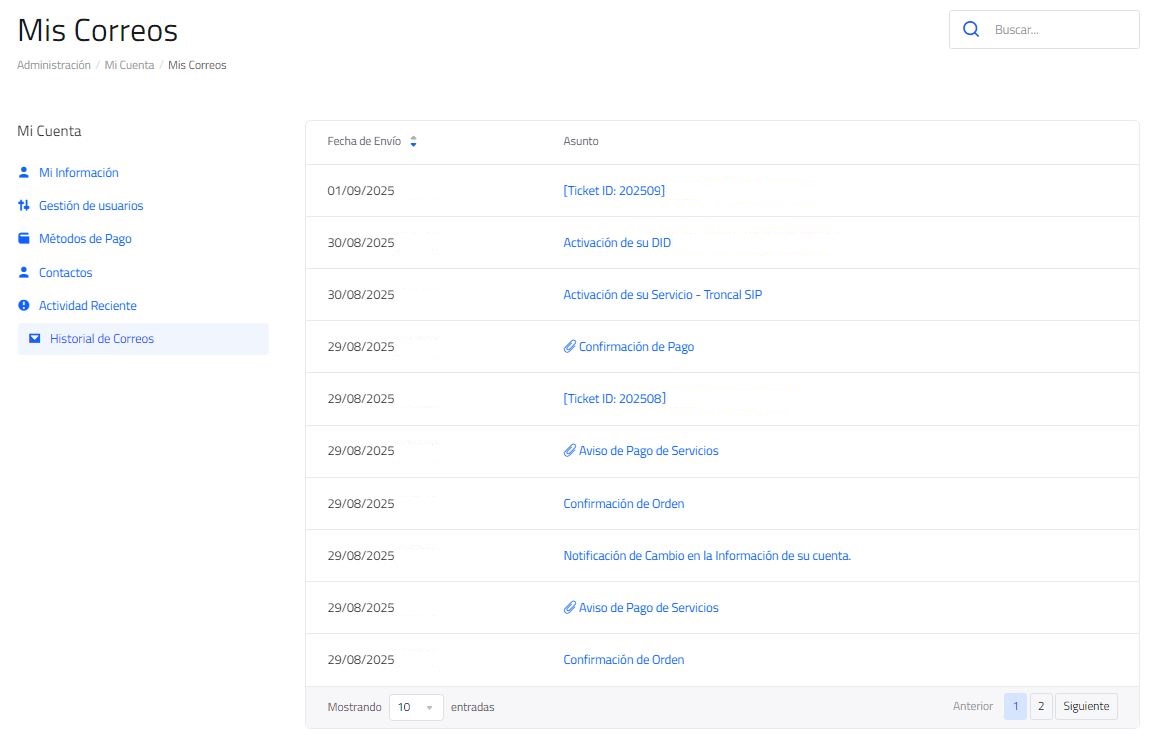Click the alert icon beside Actividad Reciente
The image size is (1153, 745).
[24, 305]
